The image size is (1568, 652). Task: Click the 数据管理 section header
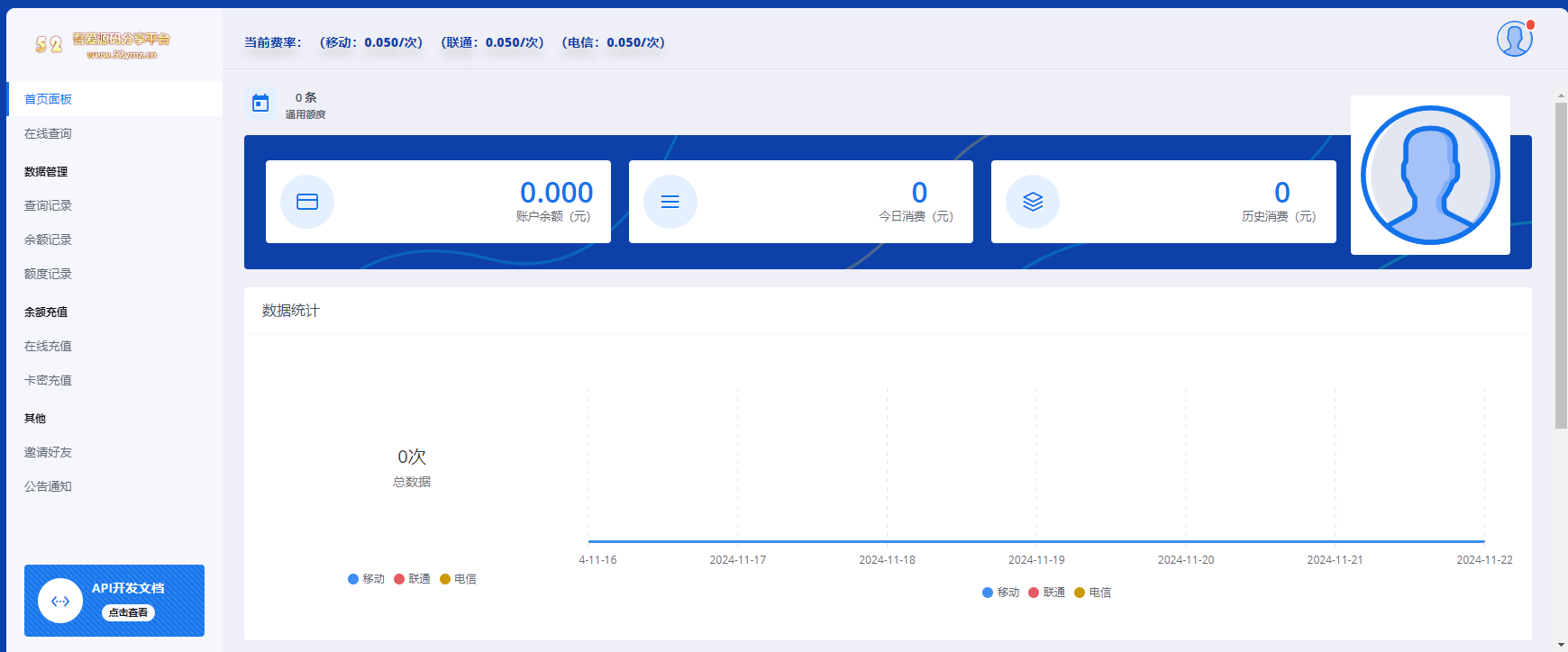[46, 171]
